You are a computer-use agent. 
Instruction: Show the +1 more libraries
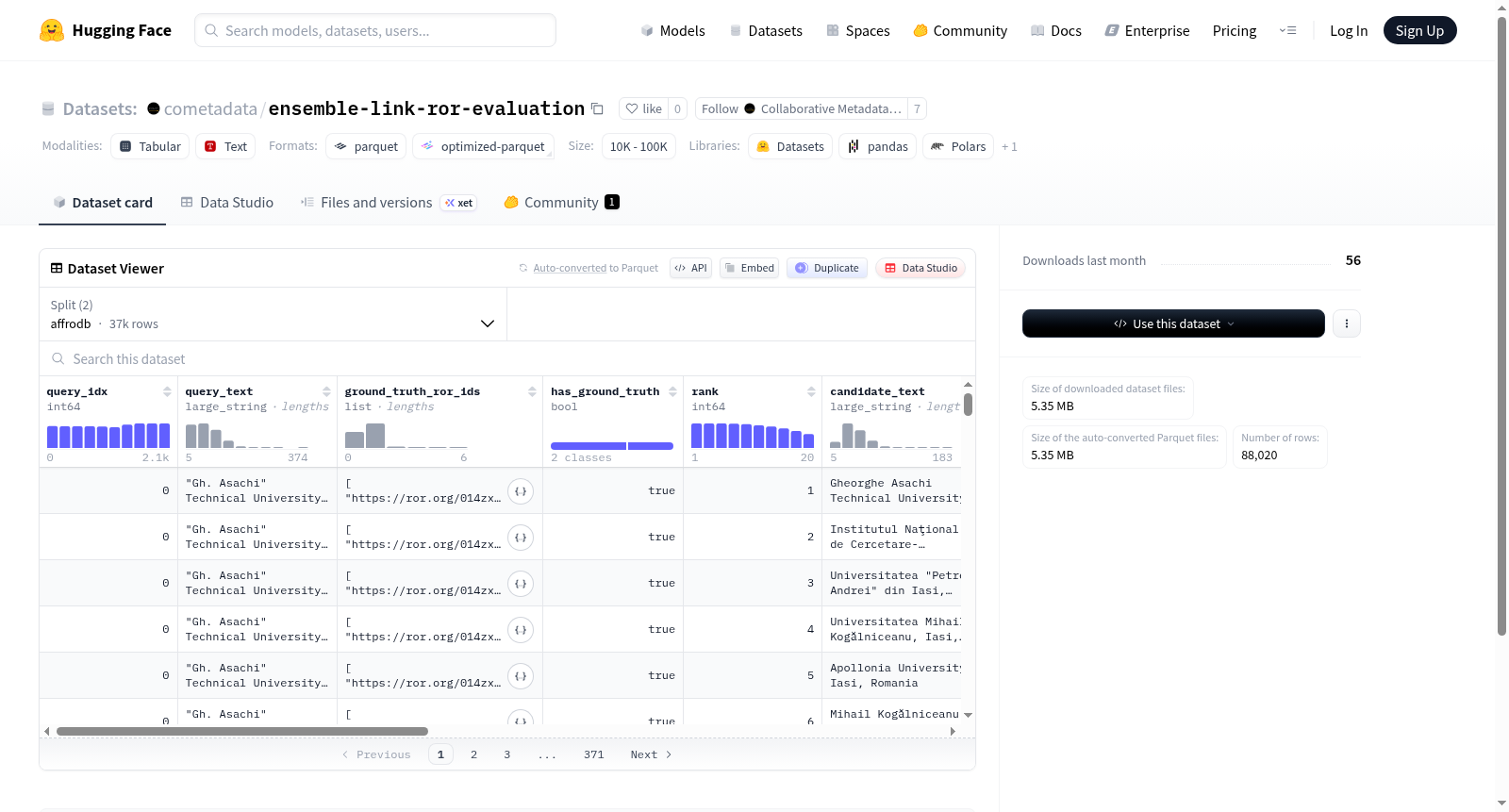(x=1009, y=147)
